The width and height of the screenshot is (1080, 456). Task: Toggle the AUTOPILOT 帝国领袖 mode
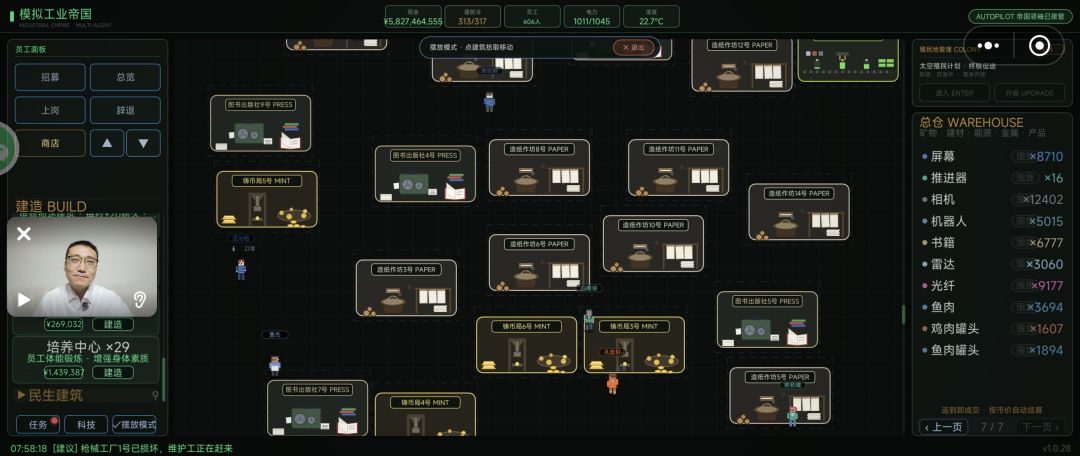point(1020,17)
